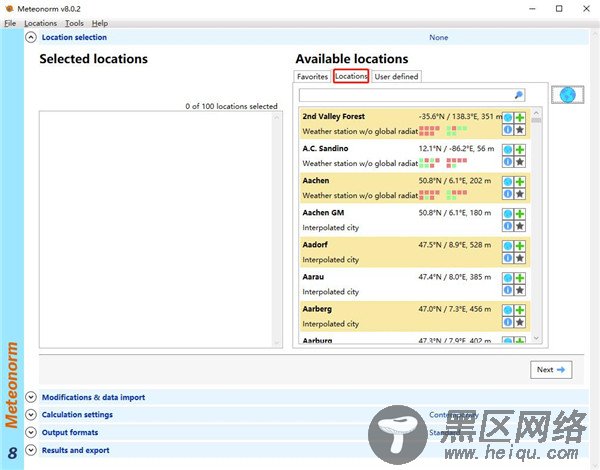
Task: Show Aachen GM on map globe icon
Action: click(508, 214)
